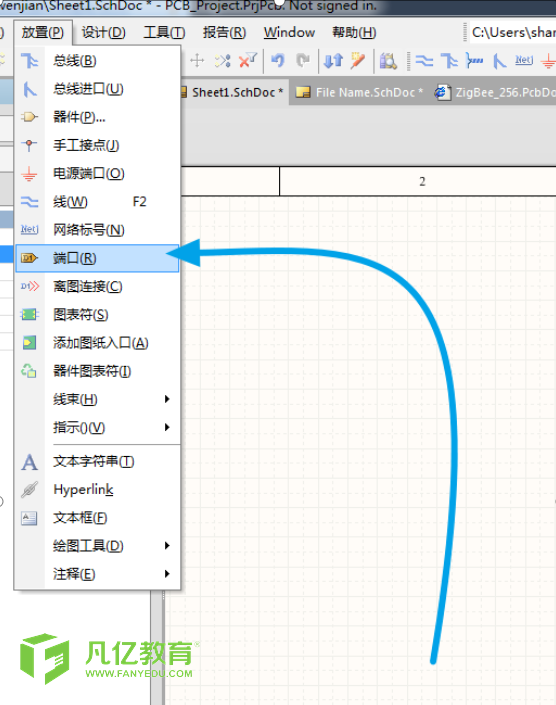Select Text Frame 文本框(F)
556x705 pixels.
point(97,518)
